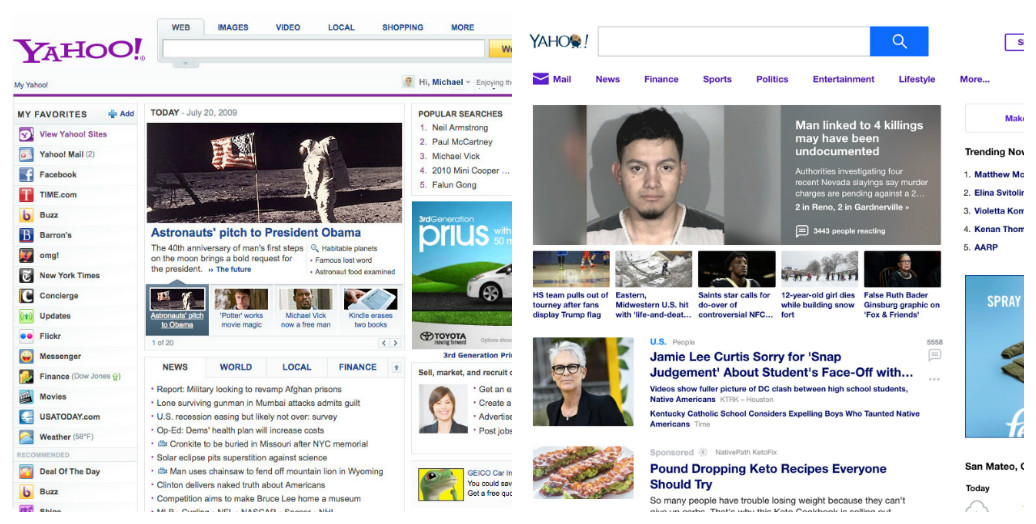Open Entertainment in the new Yahoo navigation
Viewport: 1036px width, 524px height.
click(x=843, y=79)
